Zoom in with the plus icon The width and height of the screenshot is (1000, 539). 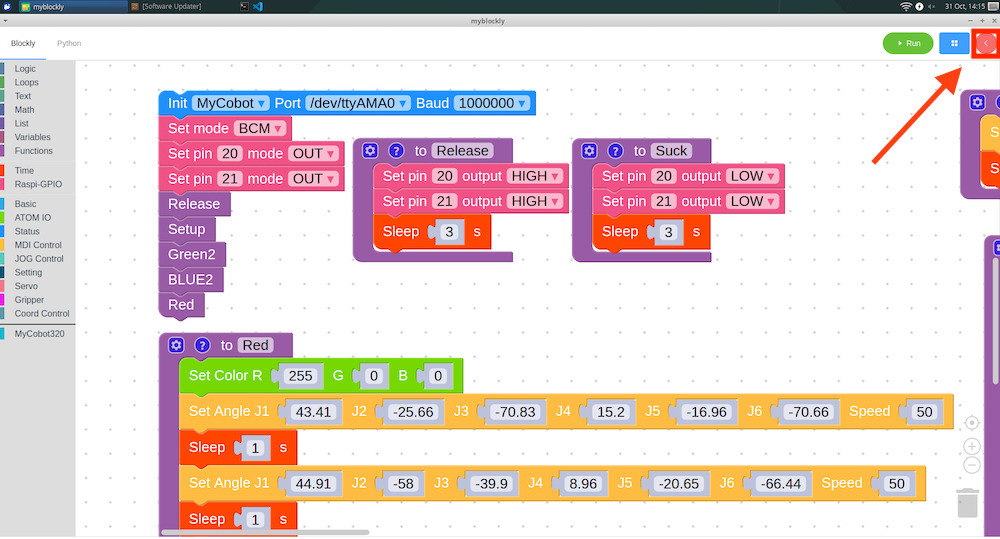pos(971,446)
